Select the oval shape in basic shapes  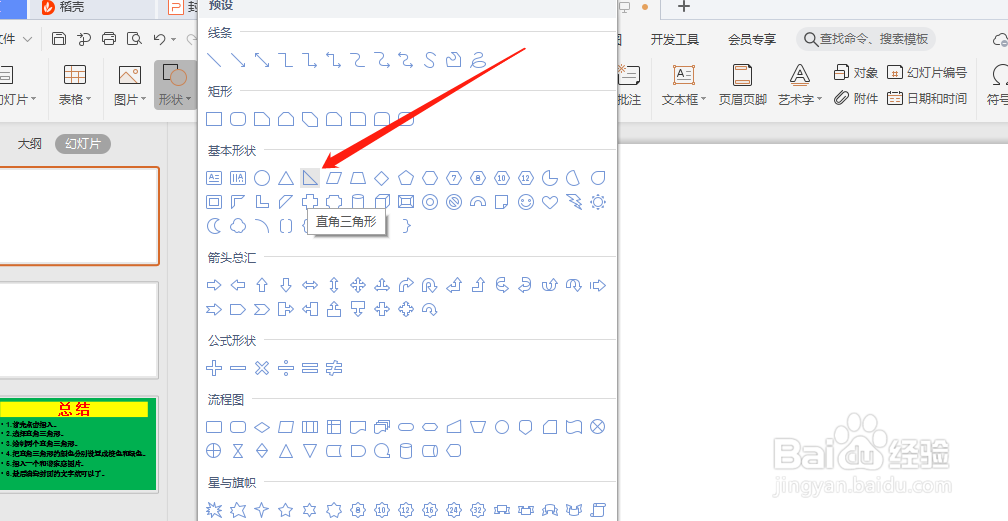pos(262,178)
